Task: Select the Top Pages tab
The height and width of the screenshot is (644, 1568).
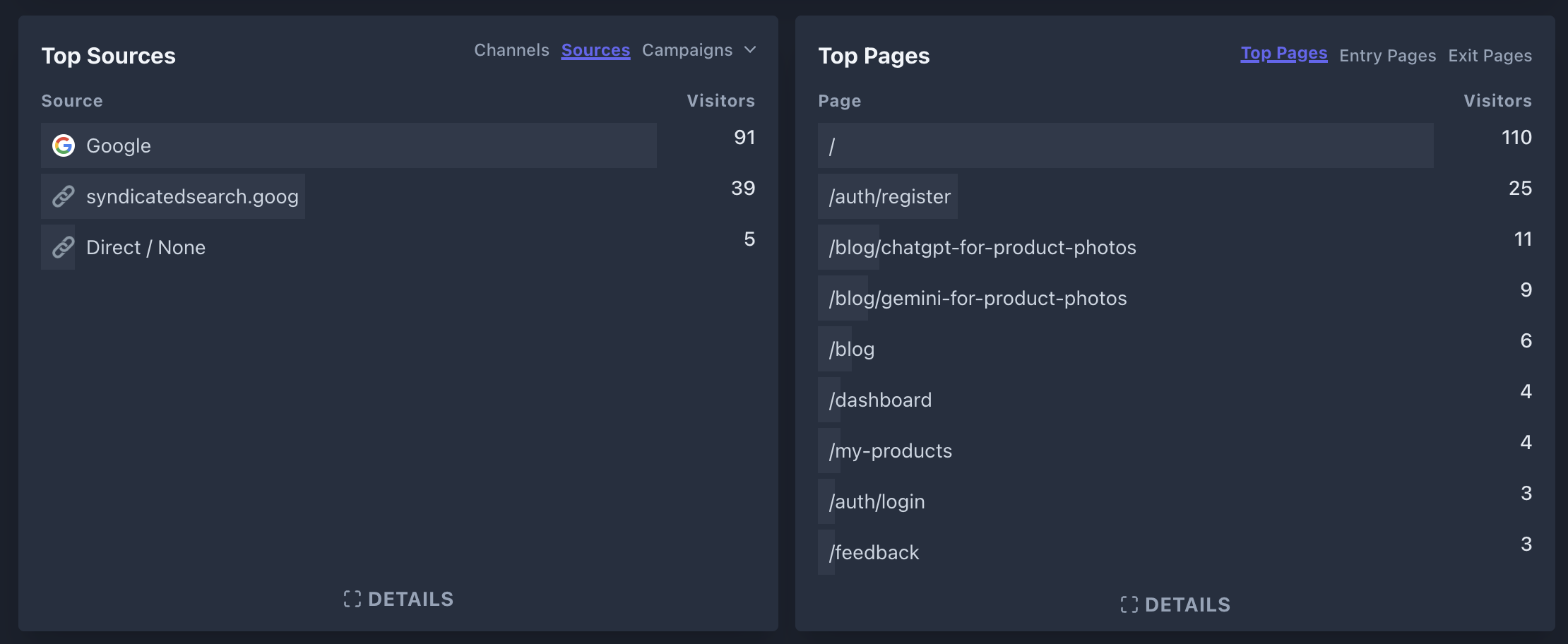Action: pos(1283,54)
